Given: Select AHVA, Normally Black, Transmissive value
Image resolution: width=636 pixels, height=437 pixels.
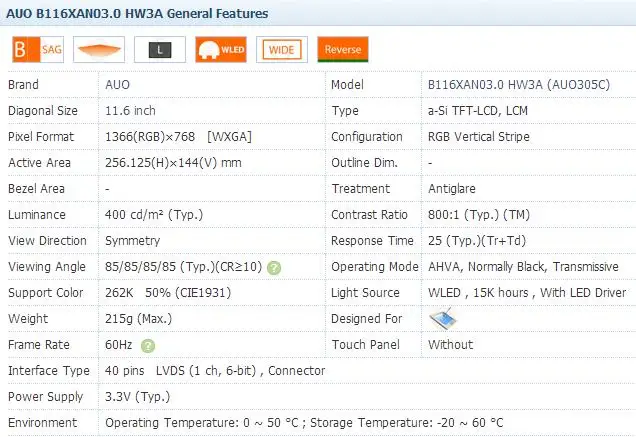Looking at the screenshot, I should point(523,267).
